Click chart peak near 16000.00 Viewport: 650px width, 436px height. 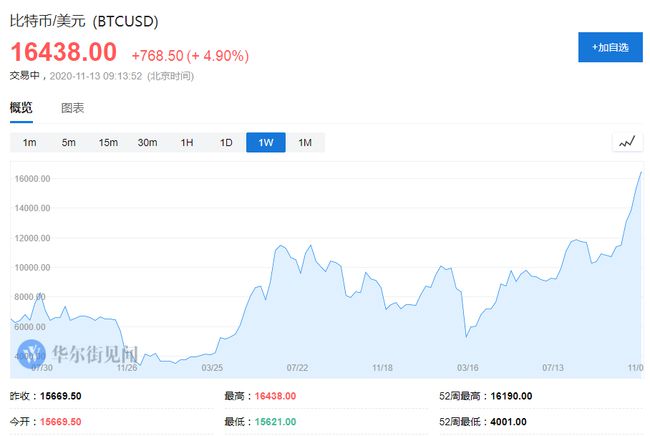pyautogui.click(x=640, y=173)
